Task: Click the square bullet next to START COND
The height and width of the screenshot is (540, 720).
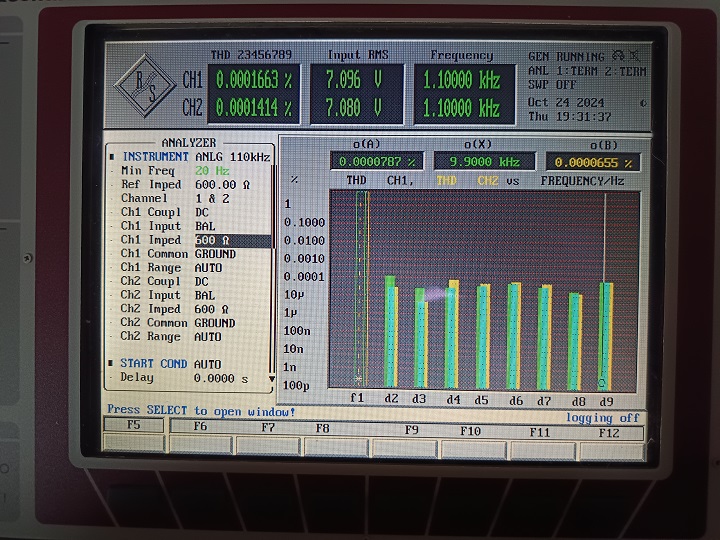Action: [112, 364]
